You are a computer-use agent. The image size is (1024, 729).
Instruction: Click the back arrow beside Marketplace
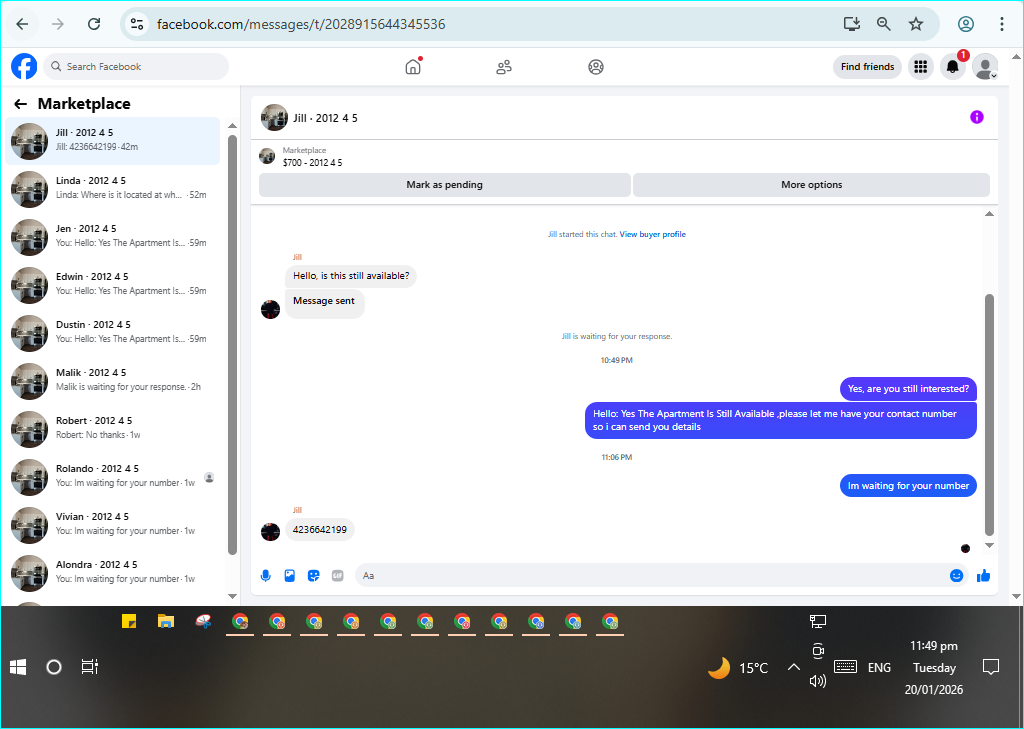[x=21, y=104]
